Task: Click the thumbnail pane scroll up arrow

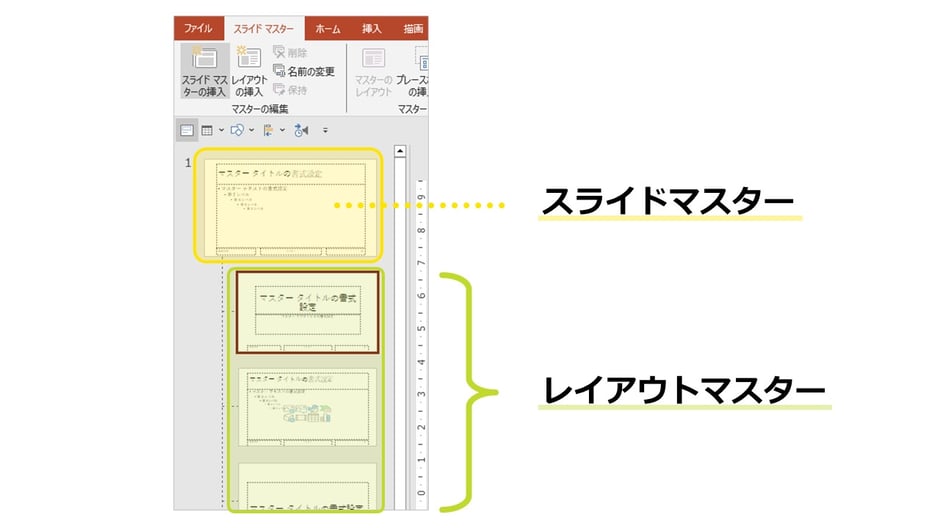Action: 400,150
